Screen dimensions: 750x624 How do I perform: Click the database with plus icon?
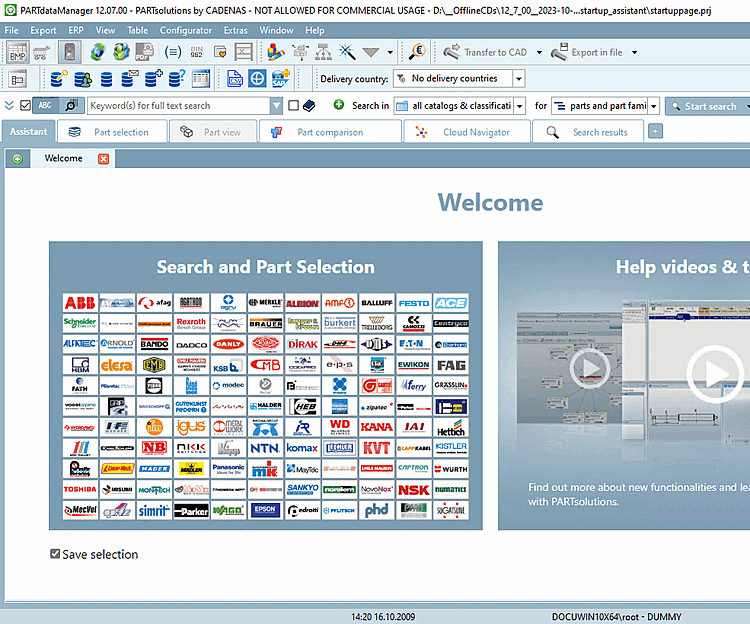(154, 79)
